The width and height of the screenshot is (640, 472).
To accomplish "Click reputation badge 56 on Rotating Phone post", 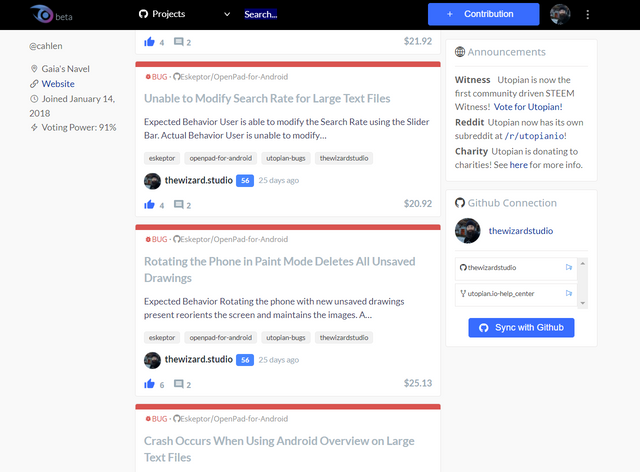I will pyautogui.click(x=245, y=360).
